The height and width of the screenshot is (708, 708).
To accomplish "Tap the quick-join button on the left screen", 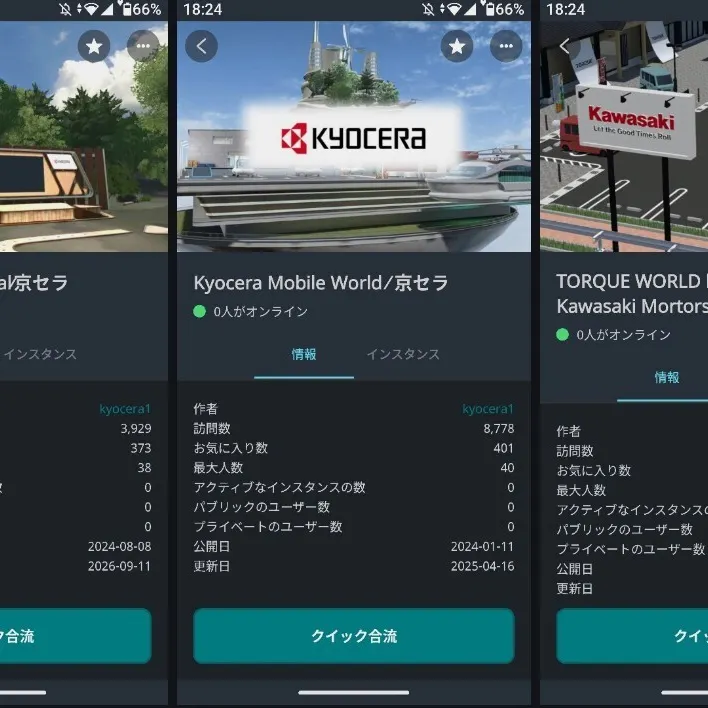I will click(x=76, y=636).
